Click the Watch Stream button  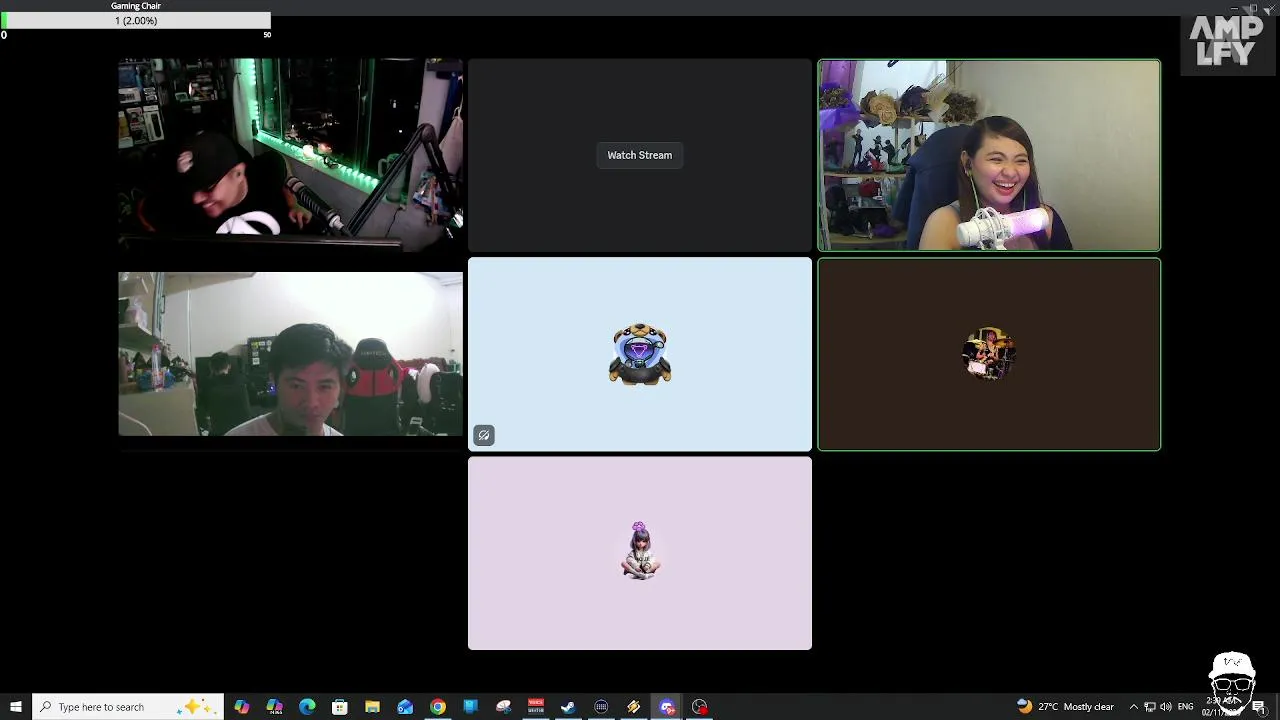tap(640, 155)
